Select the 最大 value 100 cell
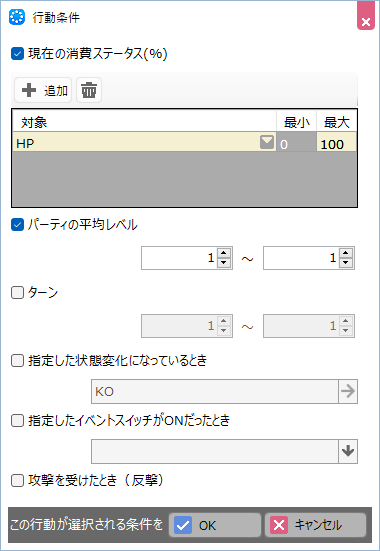Image resolution: width=380 pixels, height=551 pixels. 336,144
